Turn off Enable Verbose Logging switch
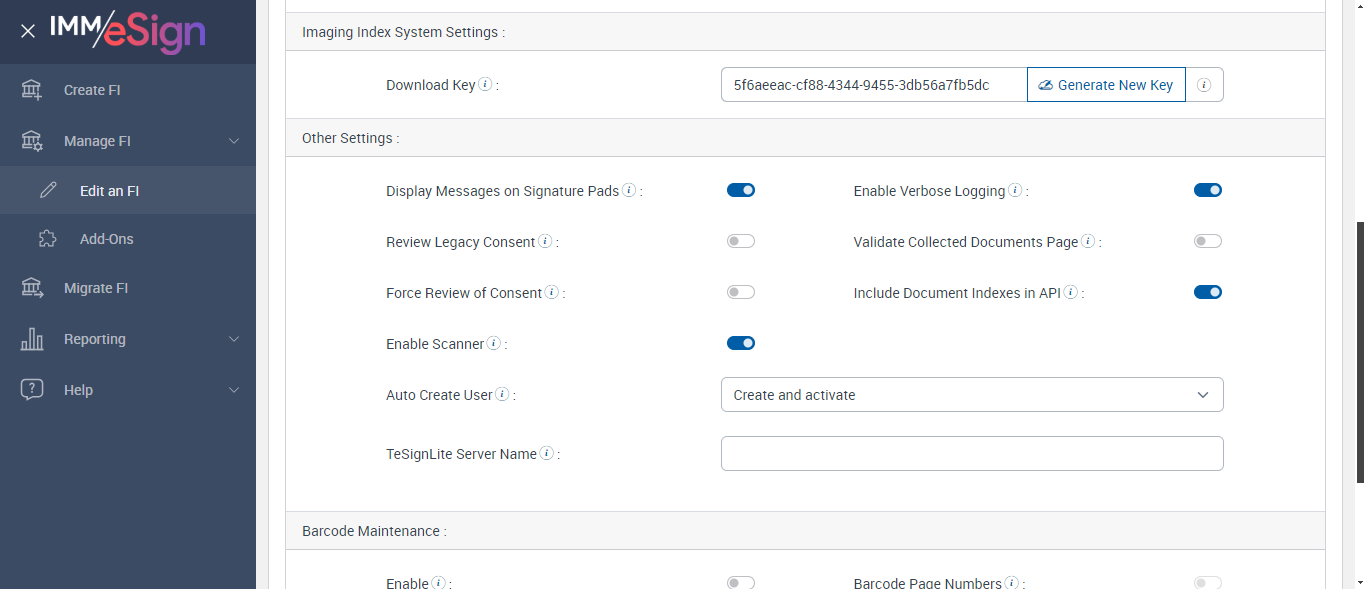1366x589 pixels. click(1208, 190)
